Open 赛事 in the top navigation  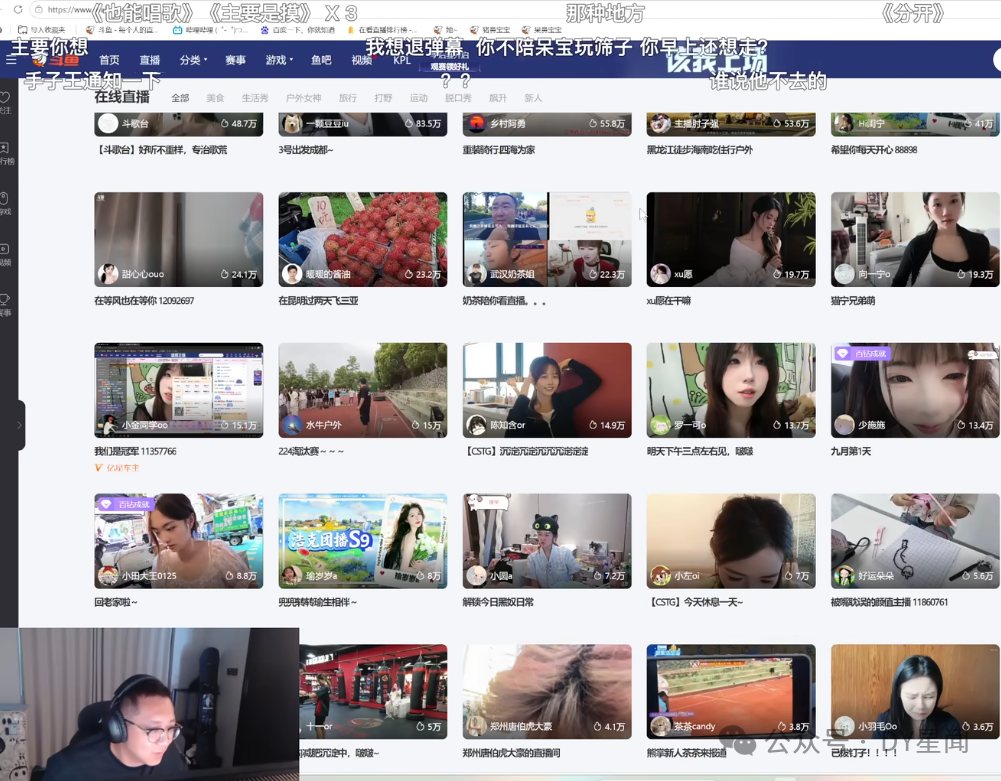click(236, 60)
